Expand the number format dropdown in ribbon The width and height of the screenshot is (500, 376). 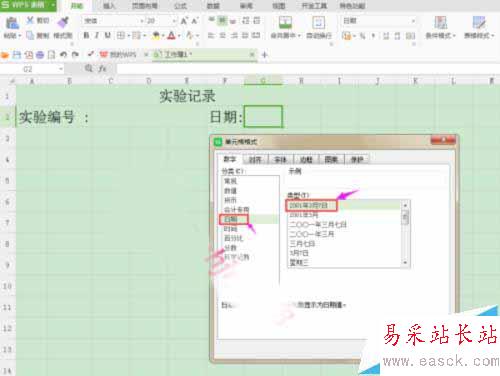[x=413, y=21]
